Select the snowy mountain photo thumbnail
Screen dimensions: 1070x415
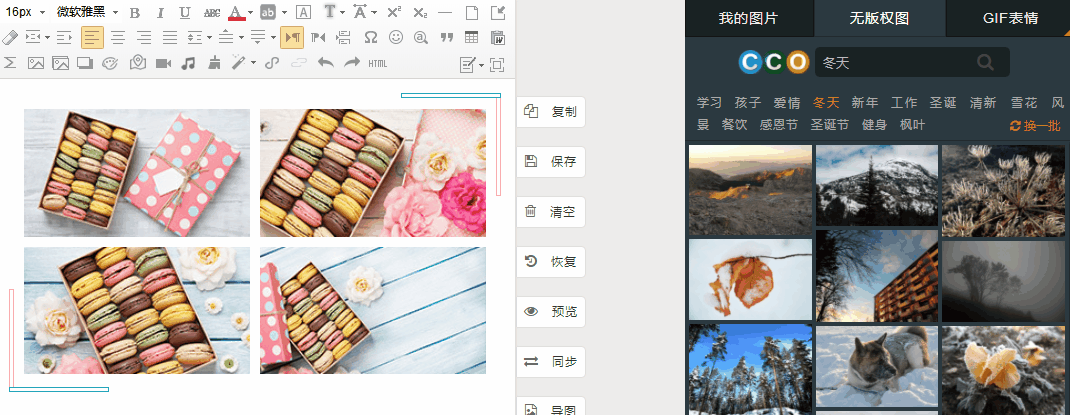pyautogui.click(x=877, y=184)
